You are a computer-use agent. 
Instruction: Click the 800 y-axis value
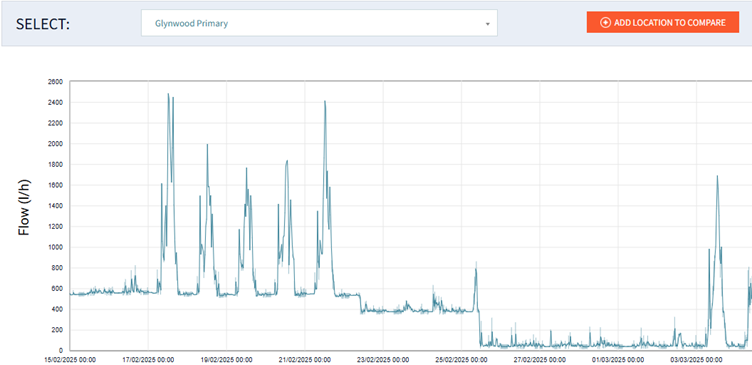click(x=57, y=268)
